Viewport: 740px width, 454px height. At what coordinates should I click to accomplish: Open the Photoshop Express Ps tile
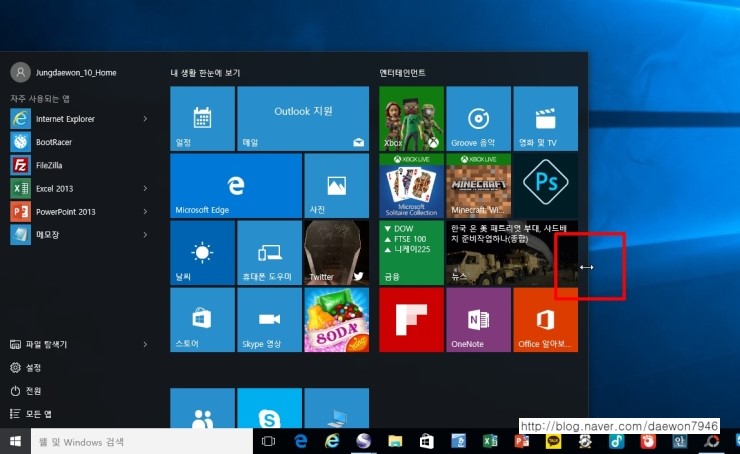[546, 186]
